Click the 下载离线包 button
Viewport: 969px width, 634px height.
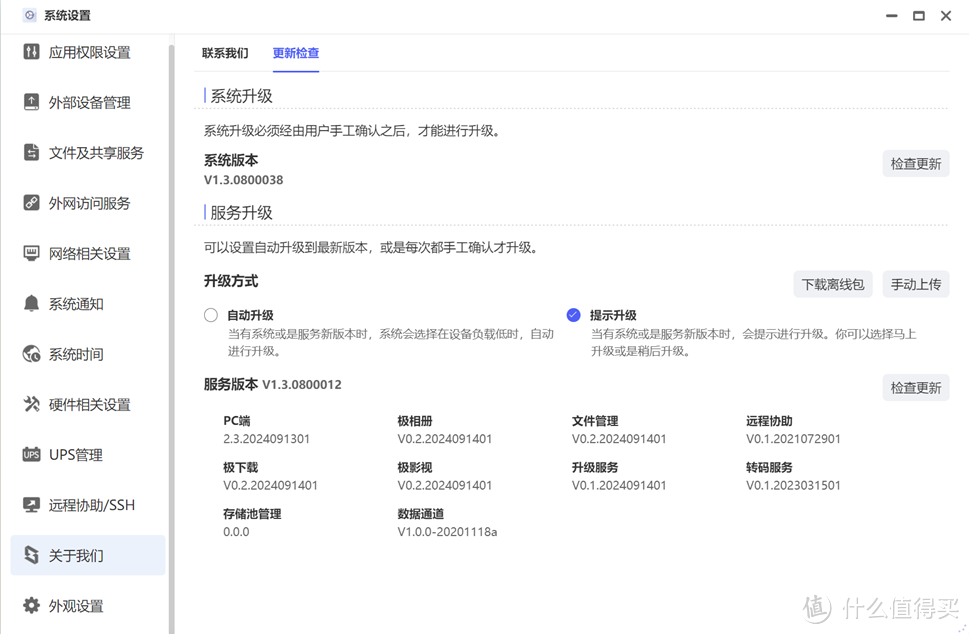pyautogui.click(x=832, y=284)
